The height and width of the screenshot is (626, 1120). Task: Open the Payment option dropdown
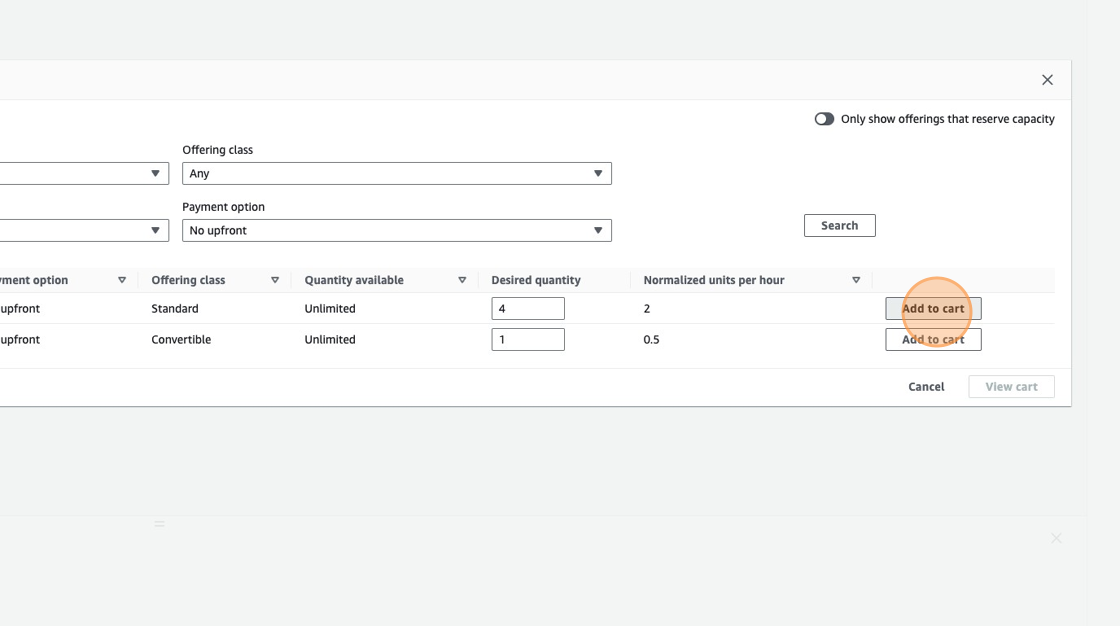click(x=396, y=230)
